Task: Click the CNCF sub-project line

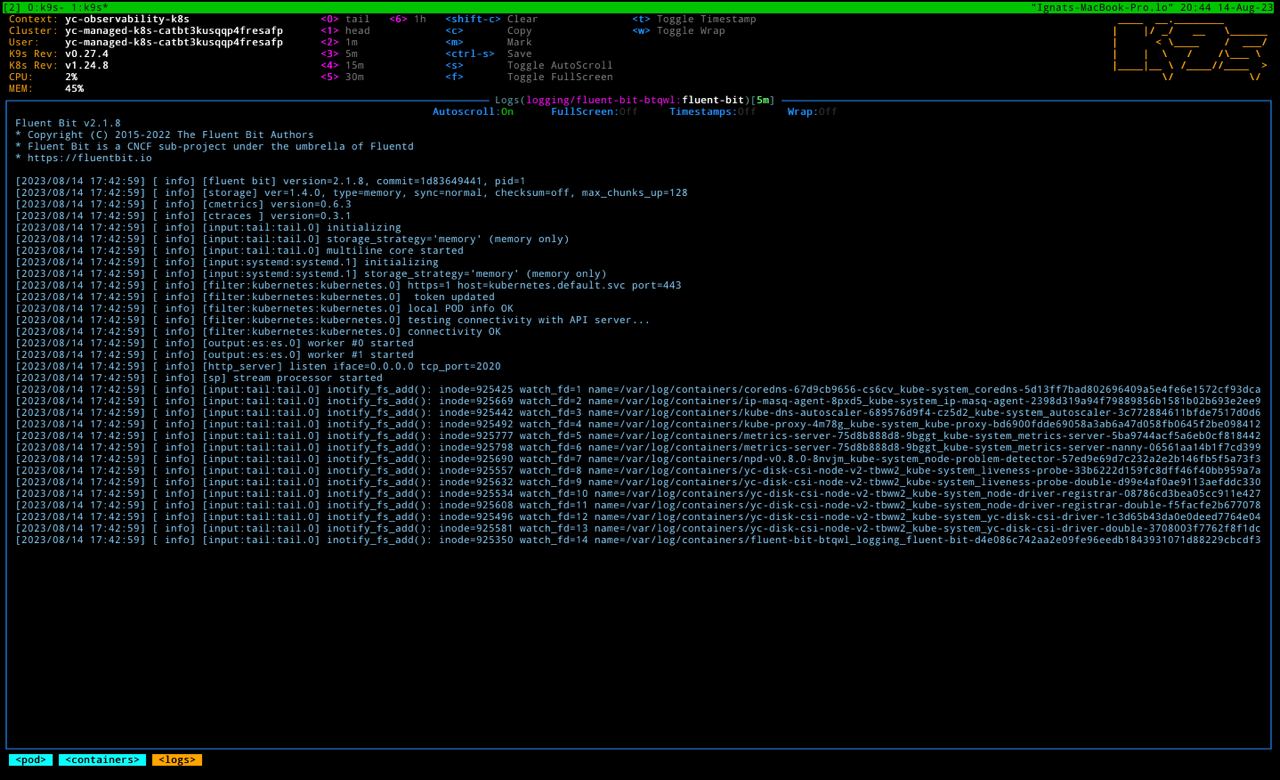Action: [x=214, y=146]
